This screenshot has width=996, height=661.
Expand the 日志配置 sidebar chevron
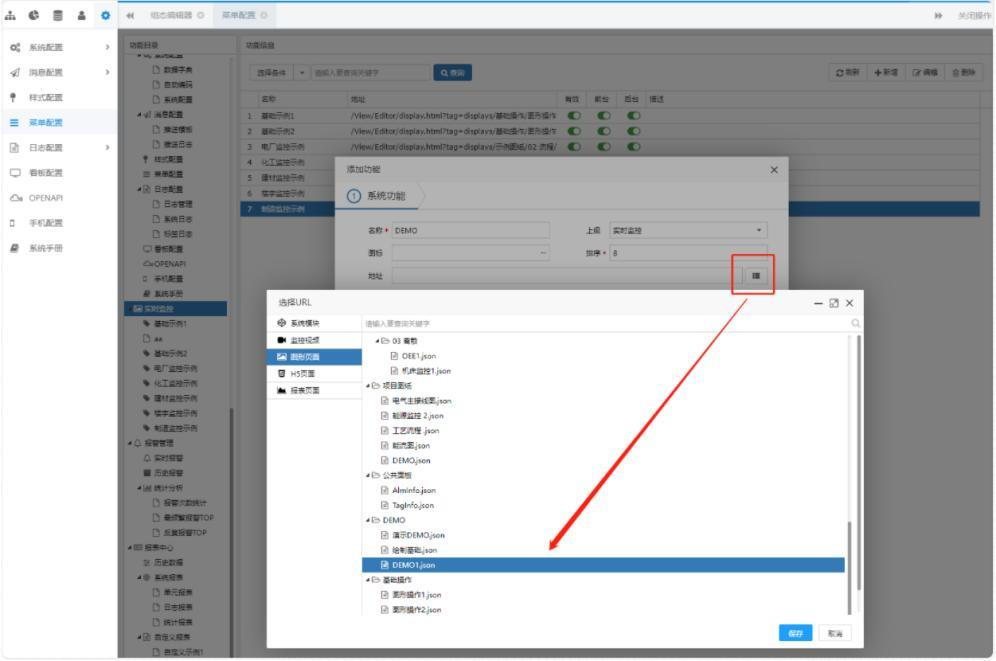[x=107, y=147]
